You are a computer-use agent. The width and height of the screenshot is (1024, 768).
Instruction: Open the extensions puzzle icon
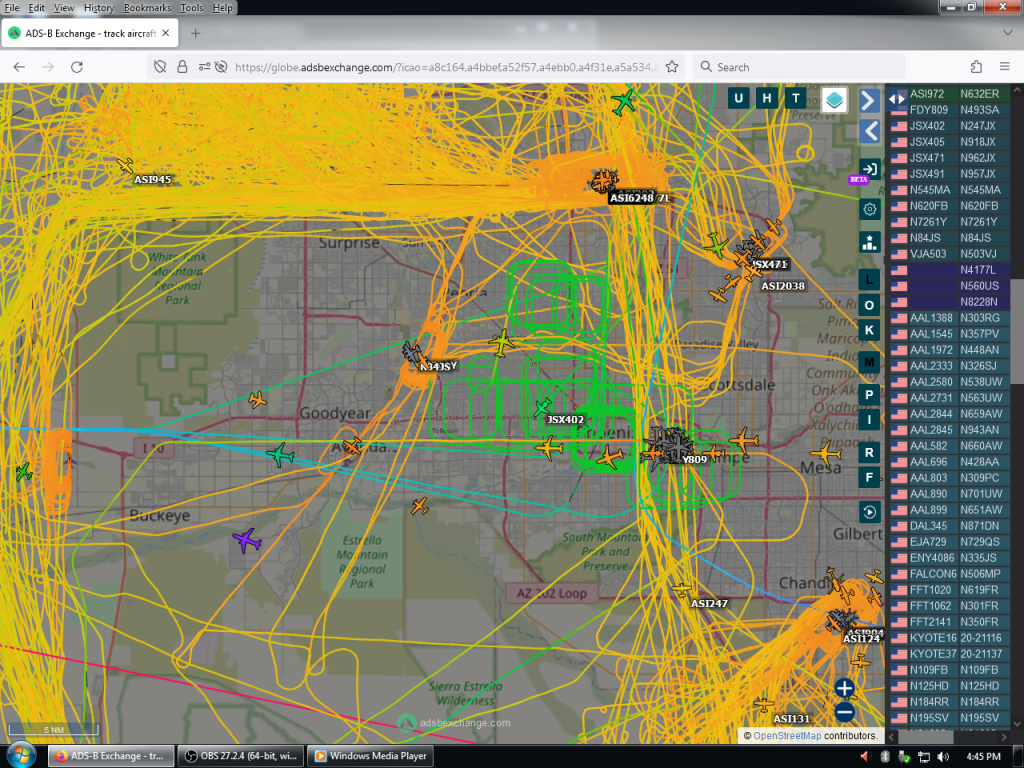point(976,67)
